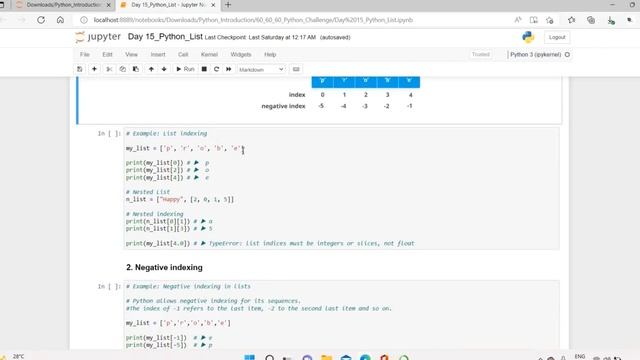Image resolution: width=640 pixels, height=360 pixels.
Task: Run the selected cell
Action: click(185, 69)
